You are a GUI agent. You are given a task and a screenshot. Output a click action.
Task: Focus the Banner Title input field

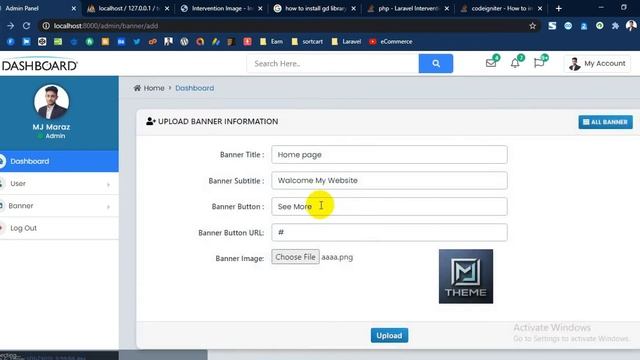pyautogui.click(x=389, y=155)
